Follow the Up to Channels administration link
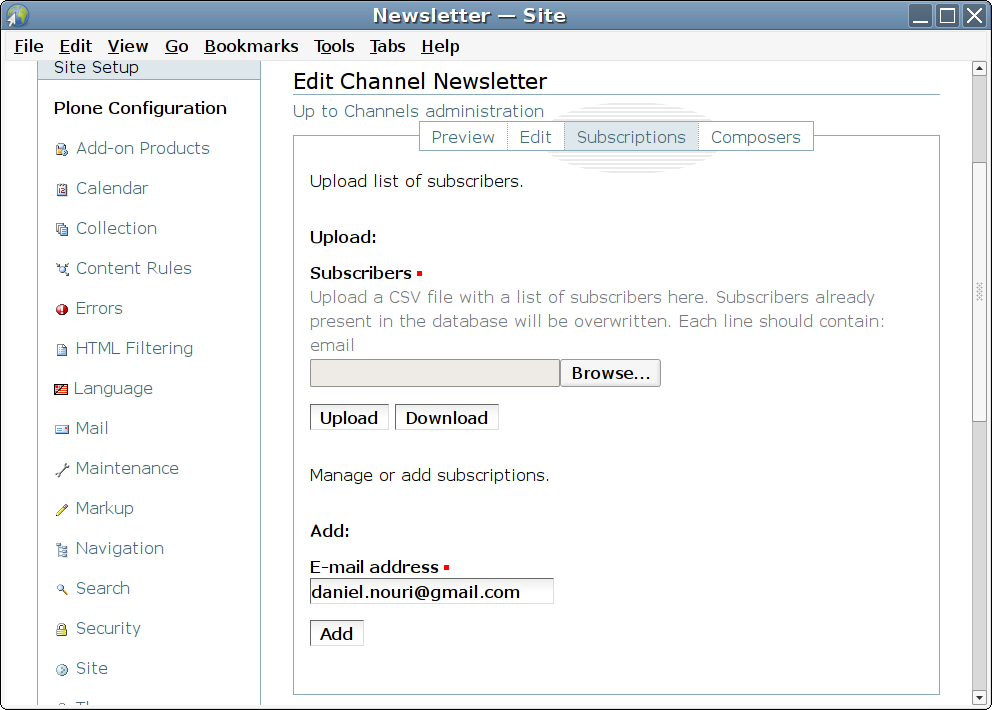This screenshot has height=710, width=992. point(418,111)
